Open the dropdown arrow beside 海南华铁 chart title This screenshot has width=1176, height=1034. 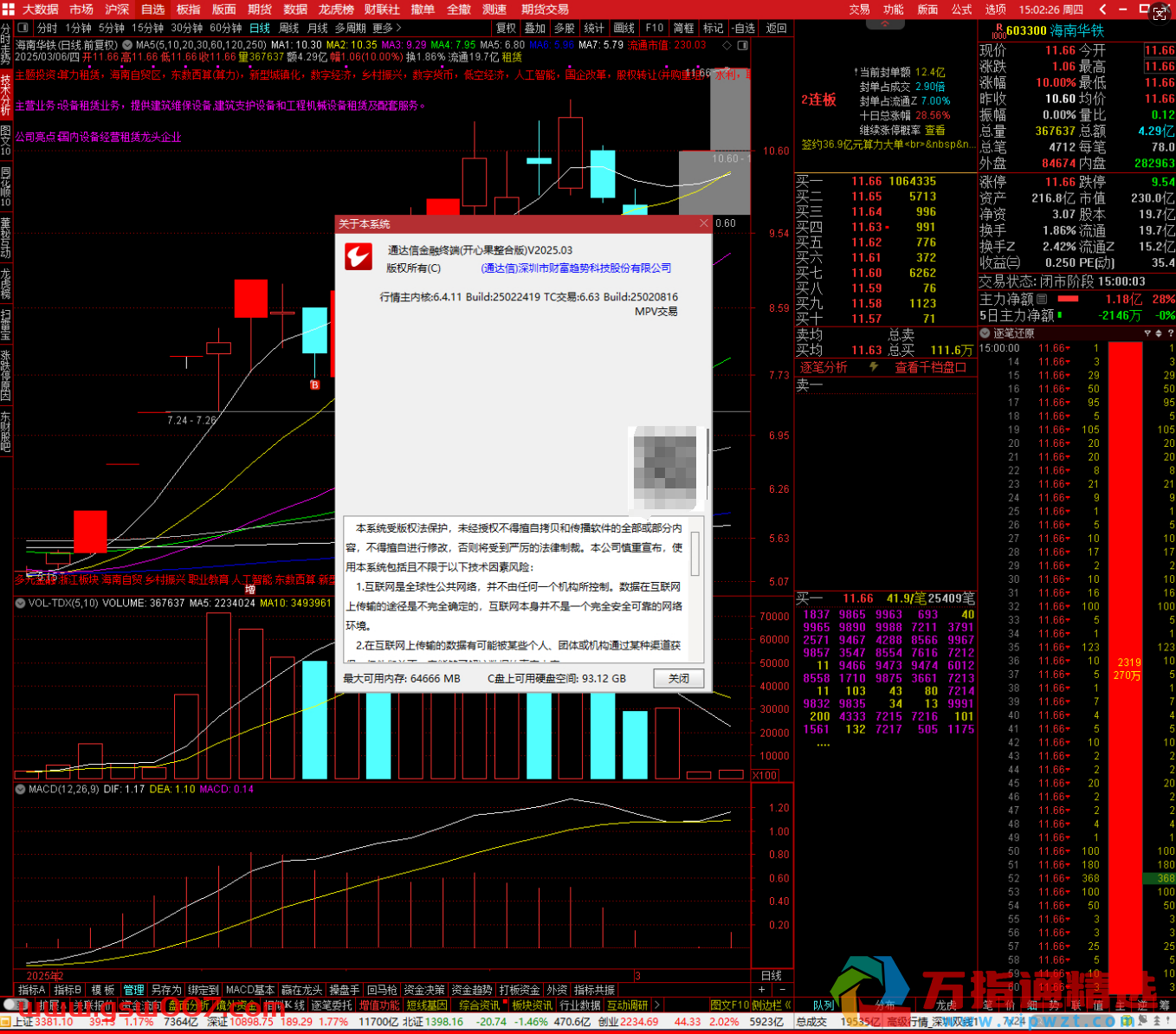tap(128, 45)
